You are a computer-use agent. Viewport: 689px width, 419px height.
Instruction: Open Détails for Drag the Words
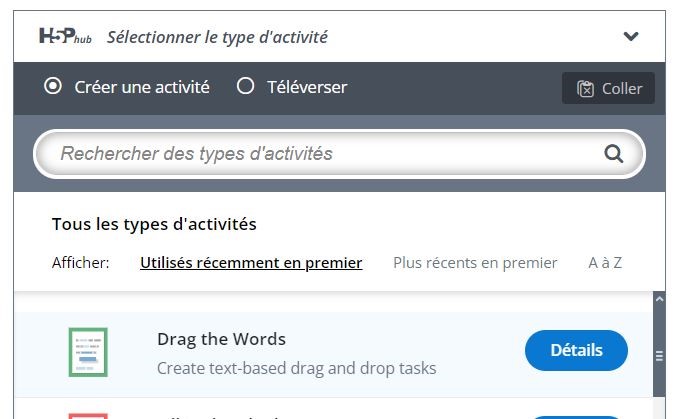point(576,350)
